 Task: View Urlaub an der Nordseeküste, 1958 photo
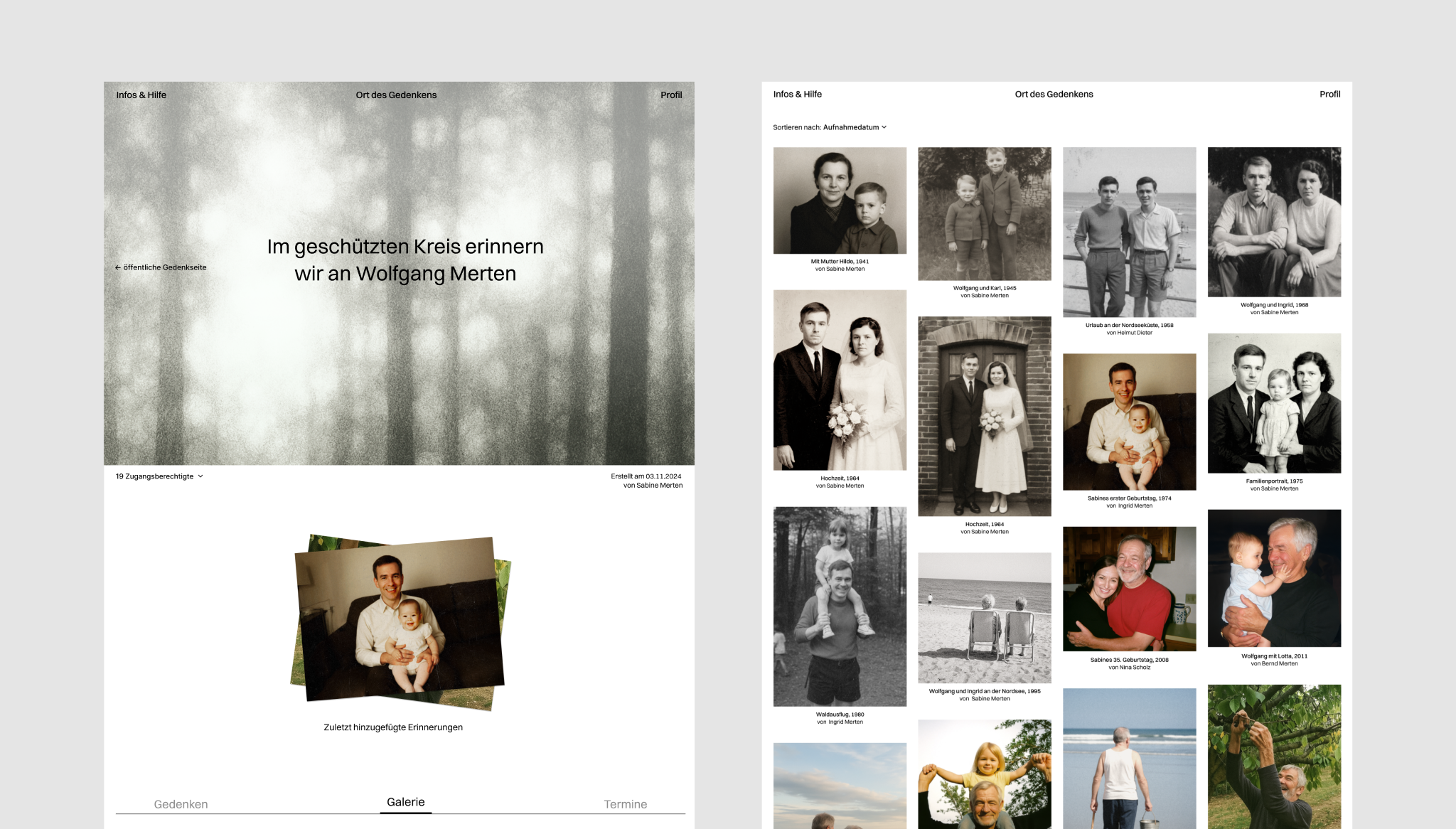coord(1128,232)
